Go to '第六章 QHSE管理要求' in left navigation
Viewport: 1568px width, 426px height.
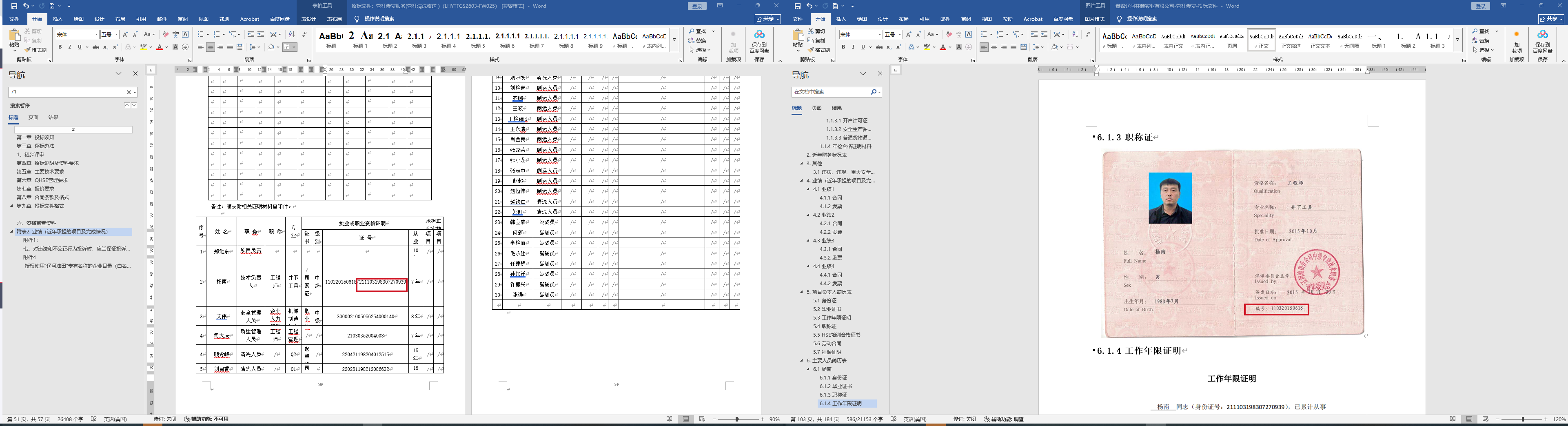(42, 180)
